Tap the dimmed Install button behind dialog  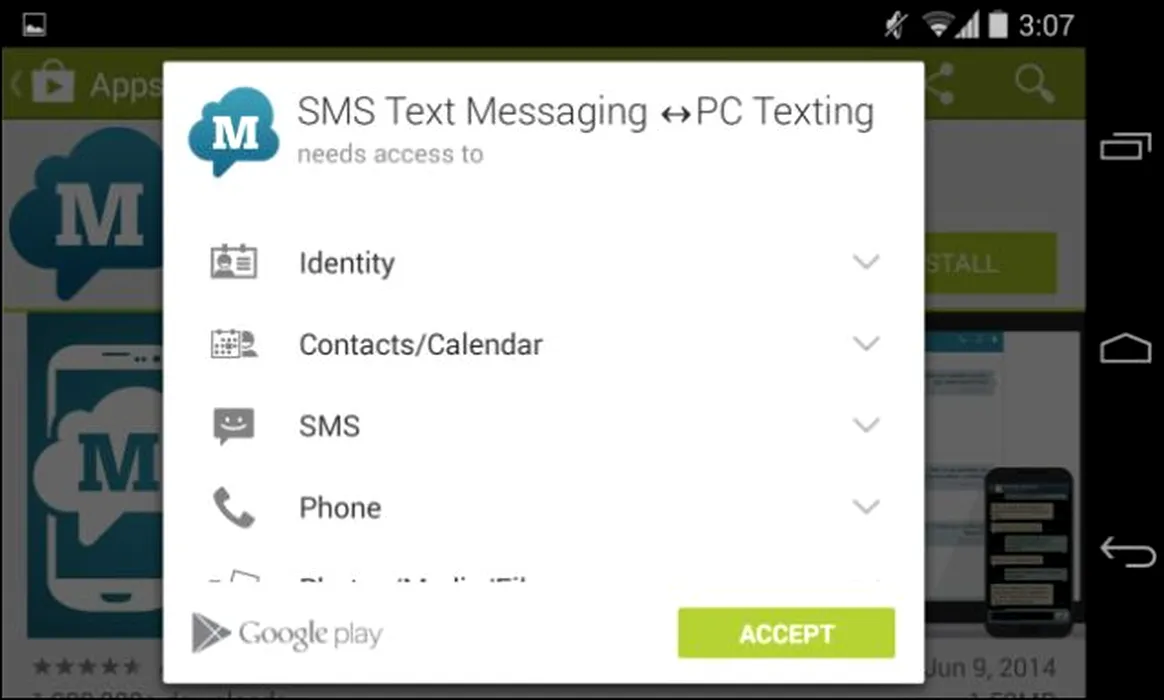pyautogui.click(x=990, y=263)
